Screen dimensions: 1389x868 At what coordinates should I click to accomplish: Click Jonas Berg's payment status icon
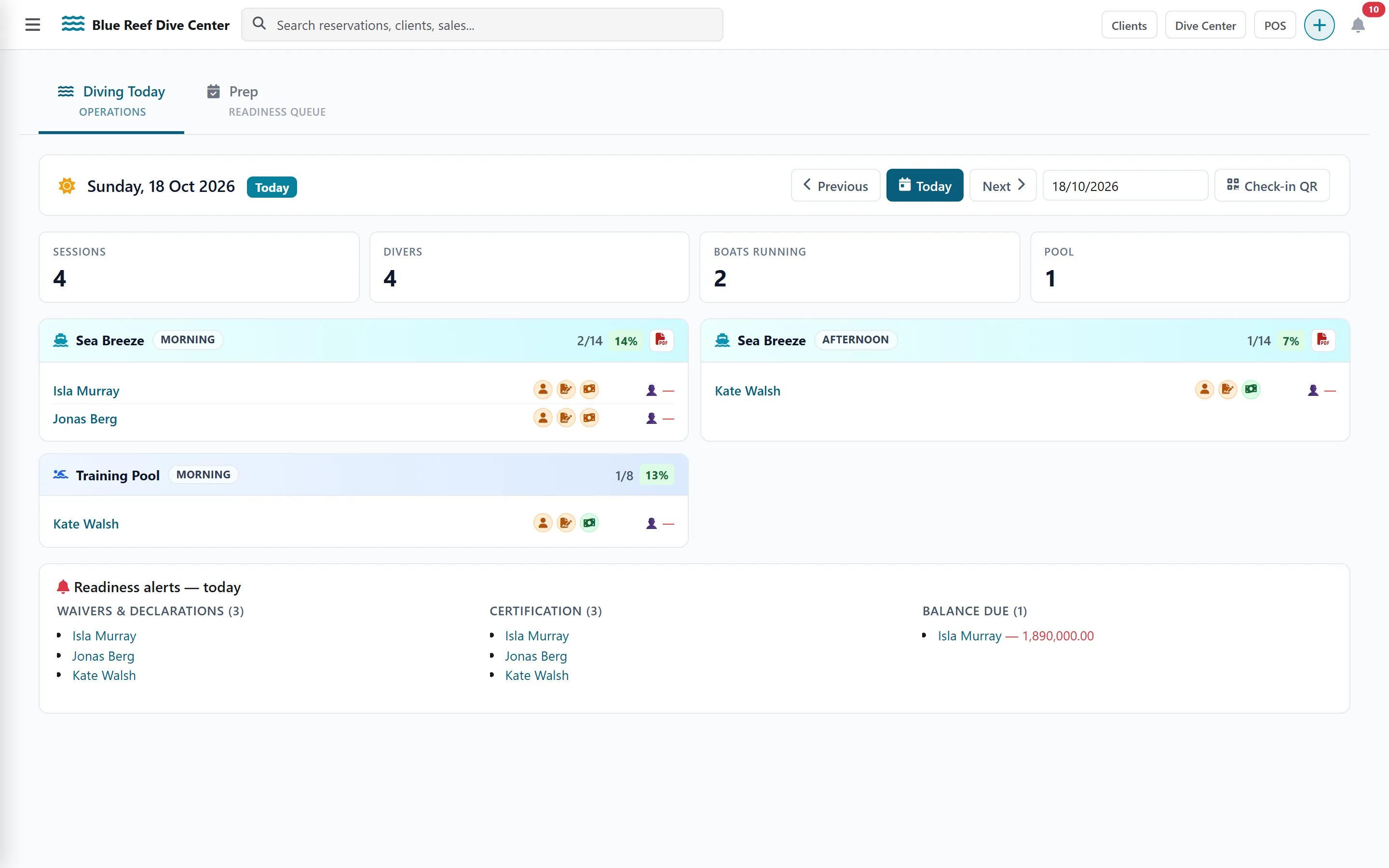pyautogui.click(x=589, y=418)
